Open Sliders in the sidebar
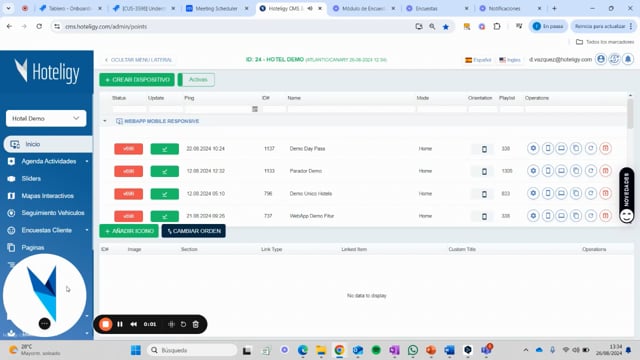The image size is (640, 360). tap(31, 179)
